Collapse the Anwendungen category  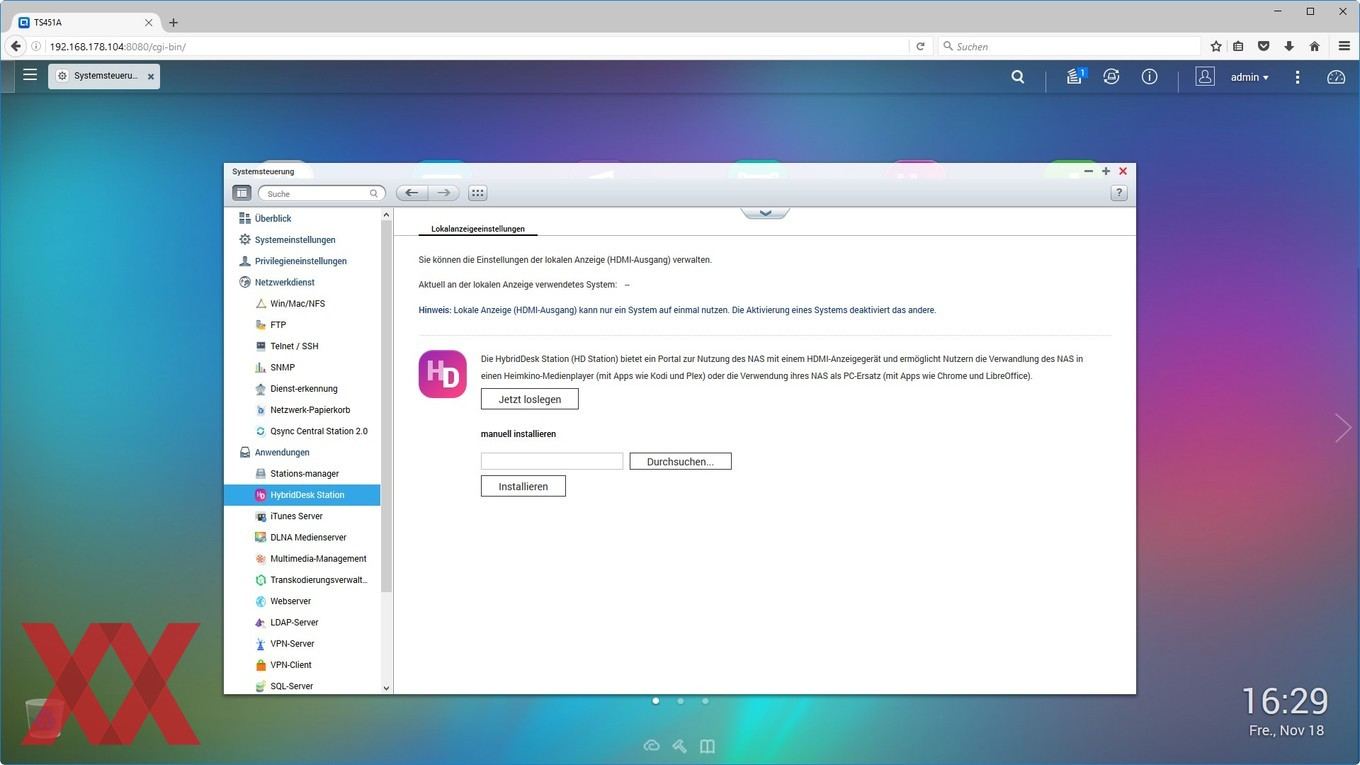pyautogui.click(x=282, y=452)
